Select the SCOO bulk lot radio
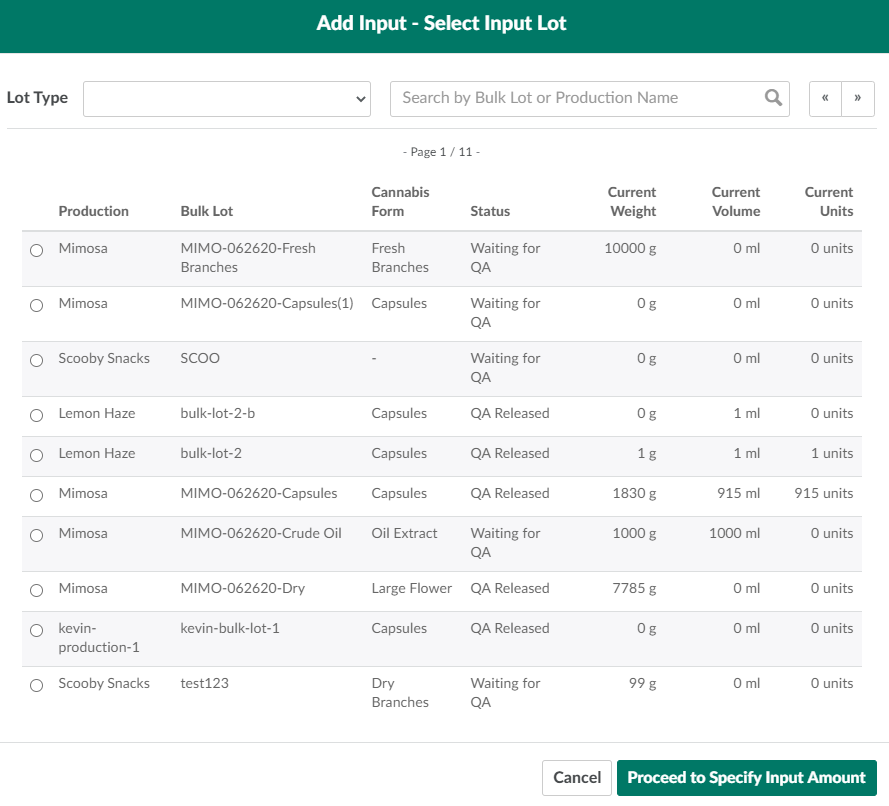 (x=37, y=361)
